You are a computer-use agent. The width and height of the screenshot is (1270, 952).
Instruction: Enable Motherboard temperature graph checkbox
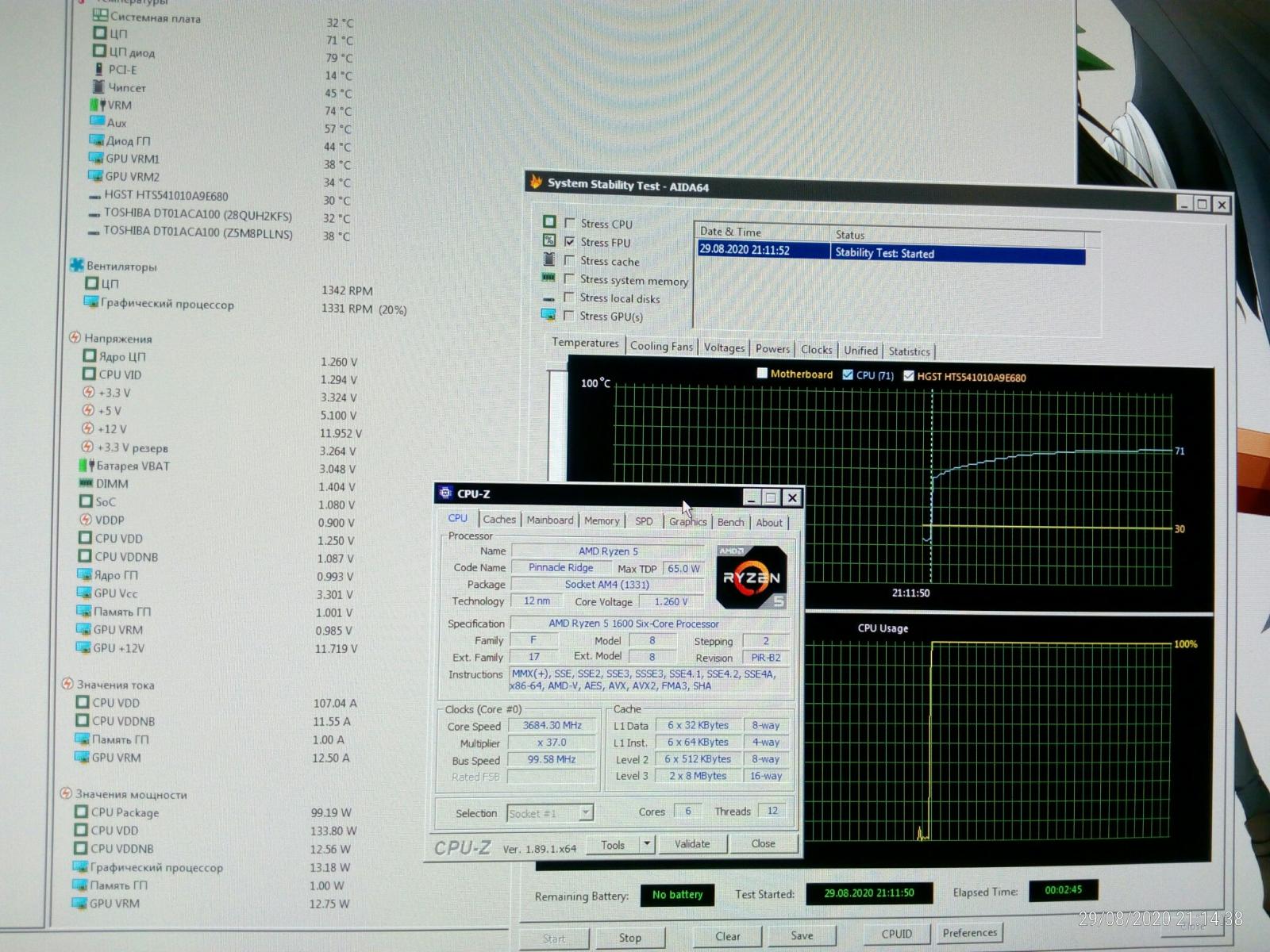tap(762, 374)
